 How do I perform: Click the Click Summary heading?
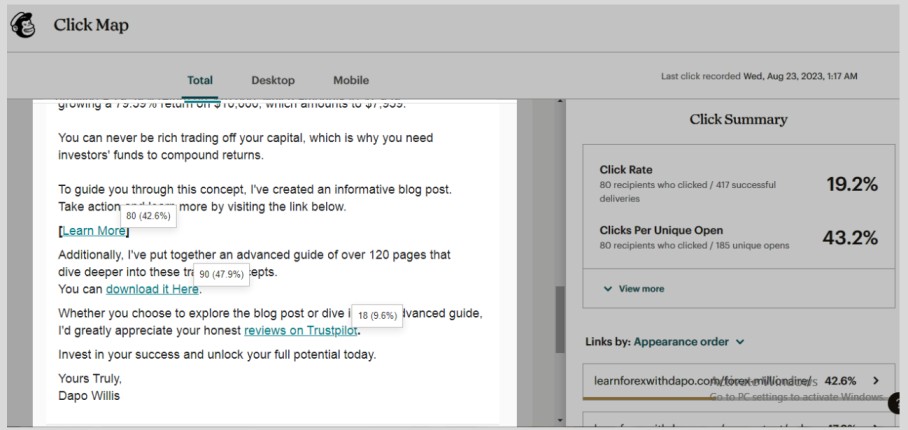(738, 120)
